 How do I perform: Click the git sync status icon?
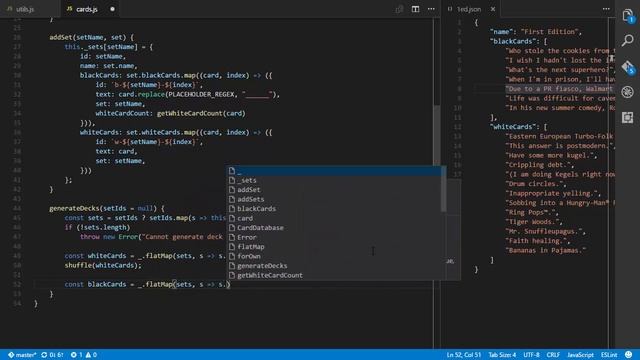coord(52,355)
